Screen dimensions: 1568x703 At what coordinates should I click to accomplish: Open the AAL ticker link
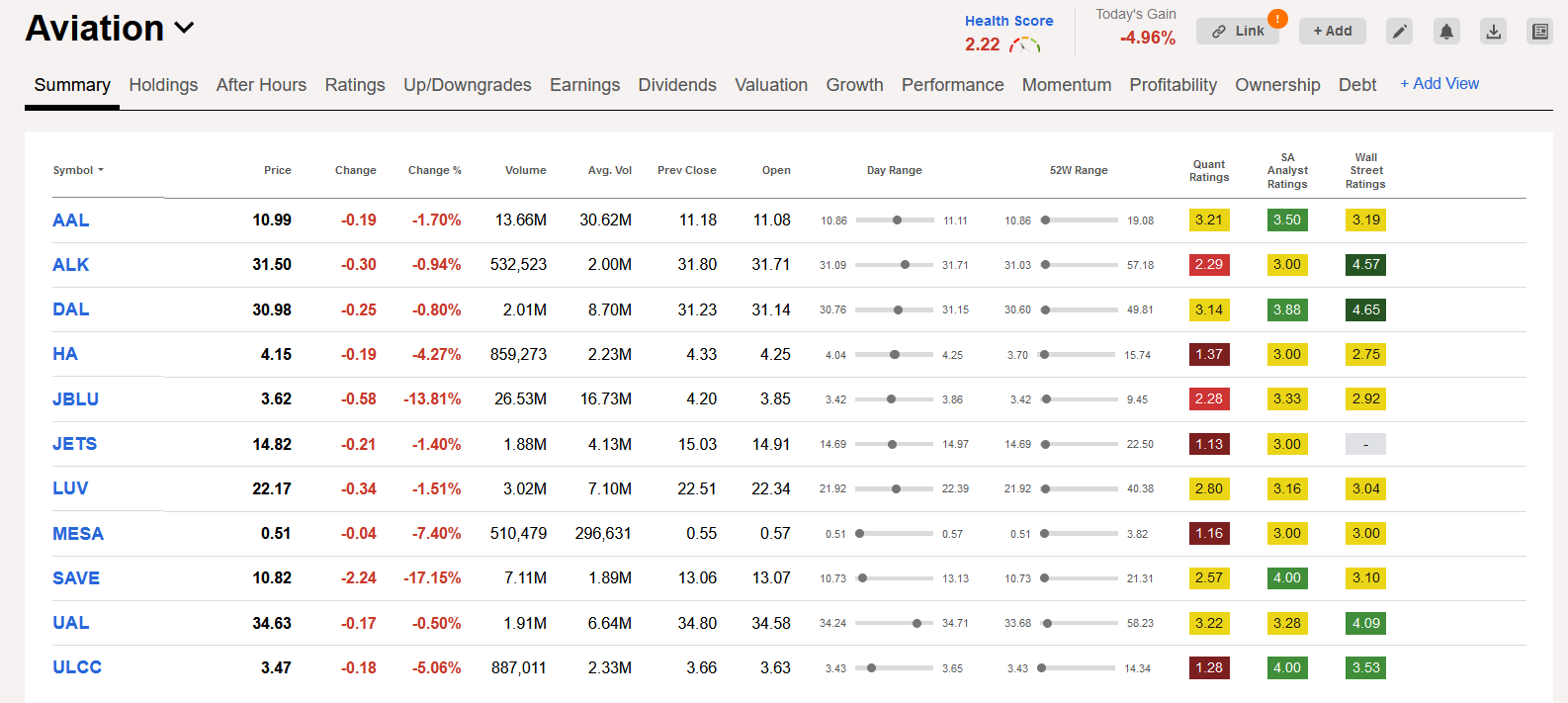(x=70, y=220)
